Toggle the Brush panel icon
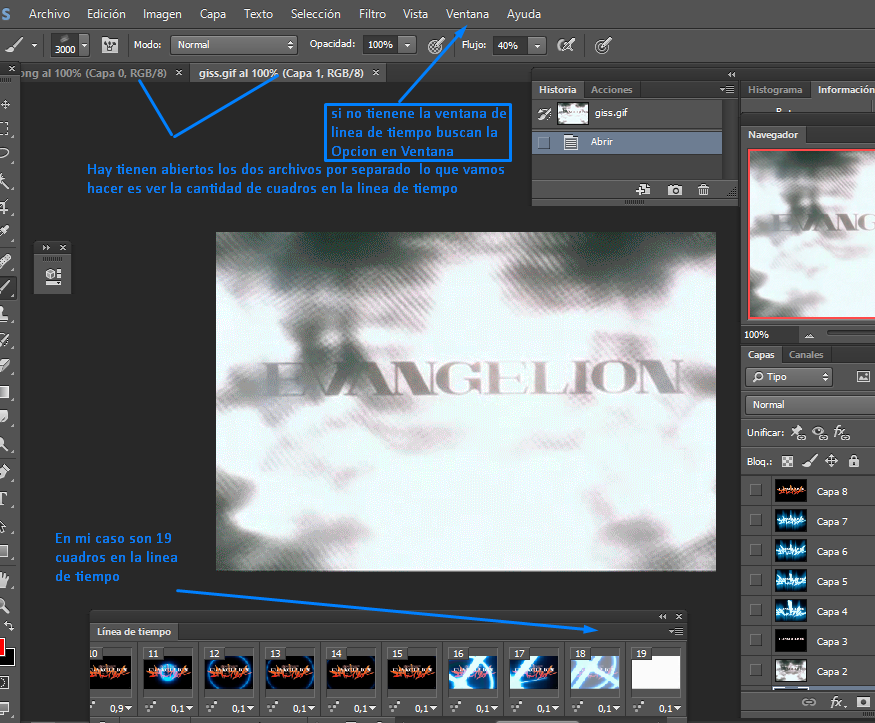Screen dimensions: 875x723 109,45
